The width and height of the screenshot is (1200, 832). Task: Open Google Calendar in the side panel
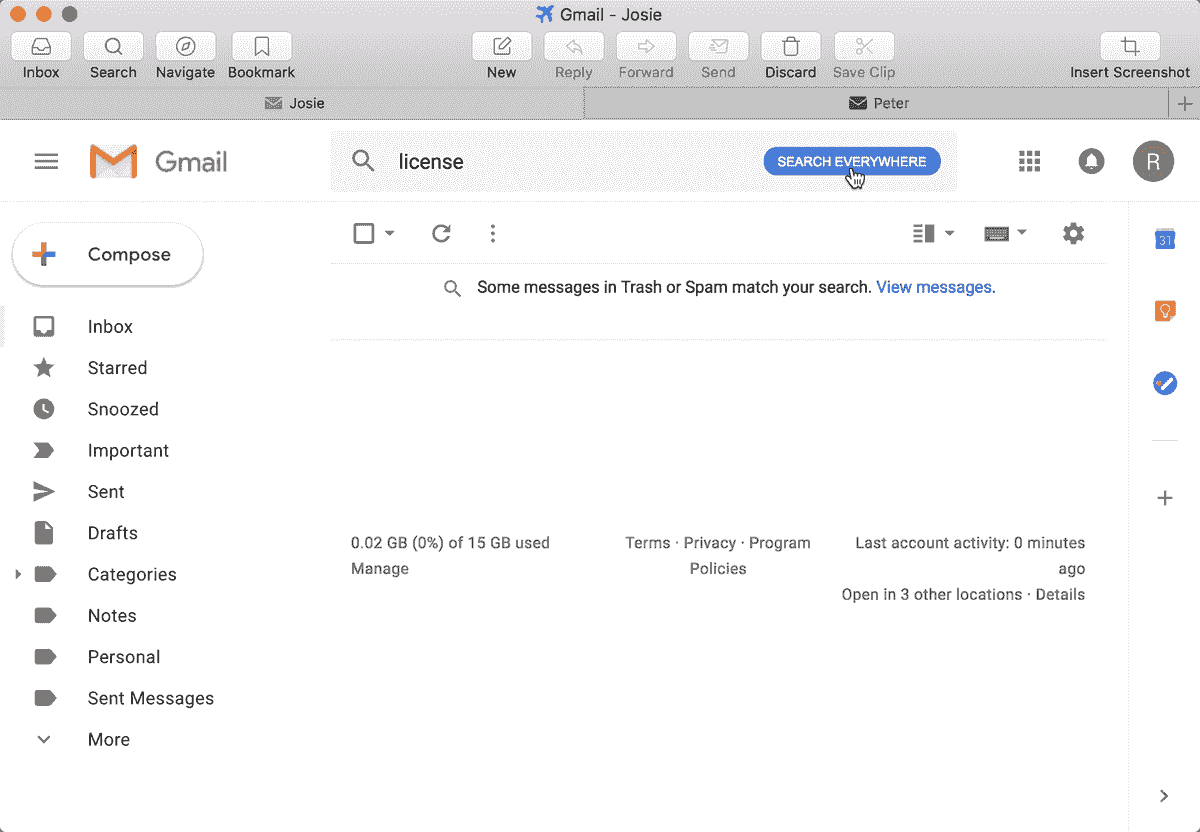click(1164, 239)
